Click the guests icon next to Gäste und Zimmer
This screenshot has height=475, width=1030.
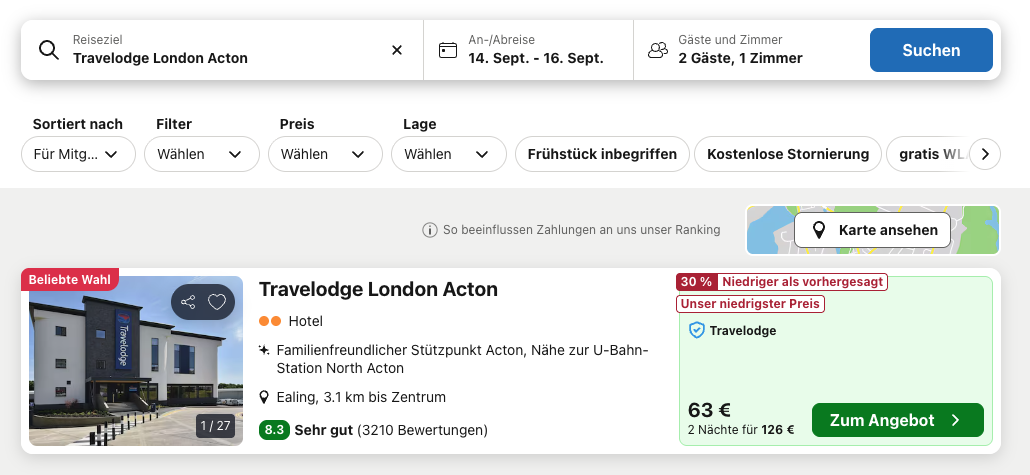click(x=658, y=50)
